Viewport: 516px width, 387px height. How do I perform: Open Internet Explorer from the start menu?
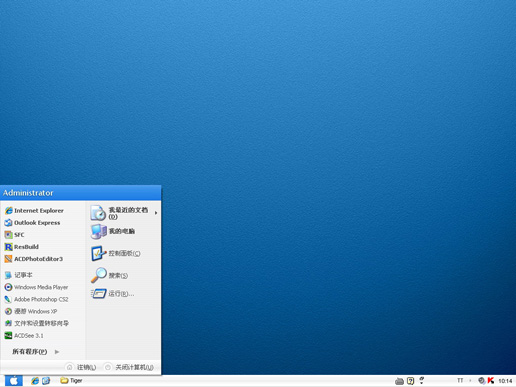34,211
